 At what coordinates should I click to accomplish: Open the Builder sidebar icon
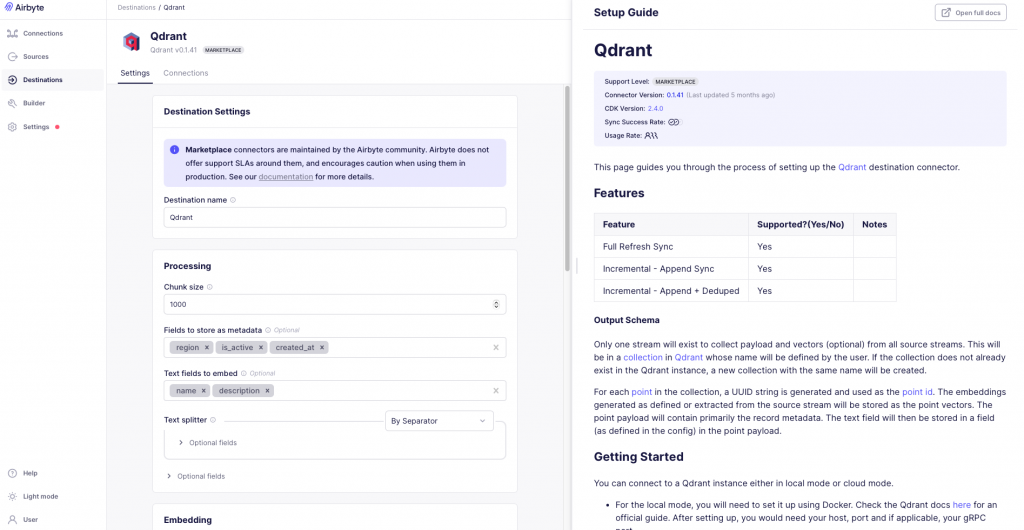click(x=12, y=103)
